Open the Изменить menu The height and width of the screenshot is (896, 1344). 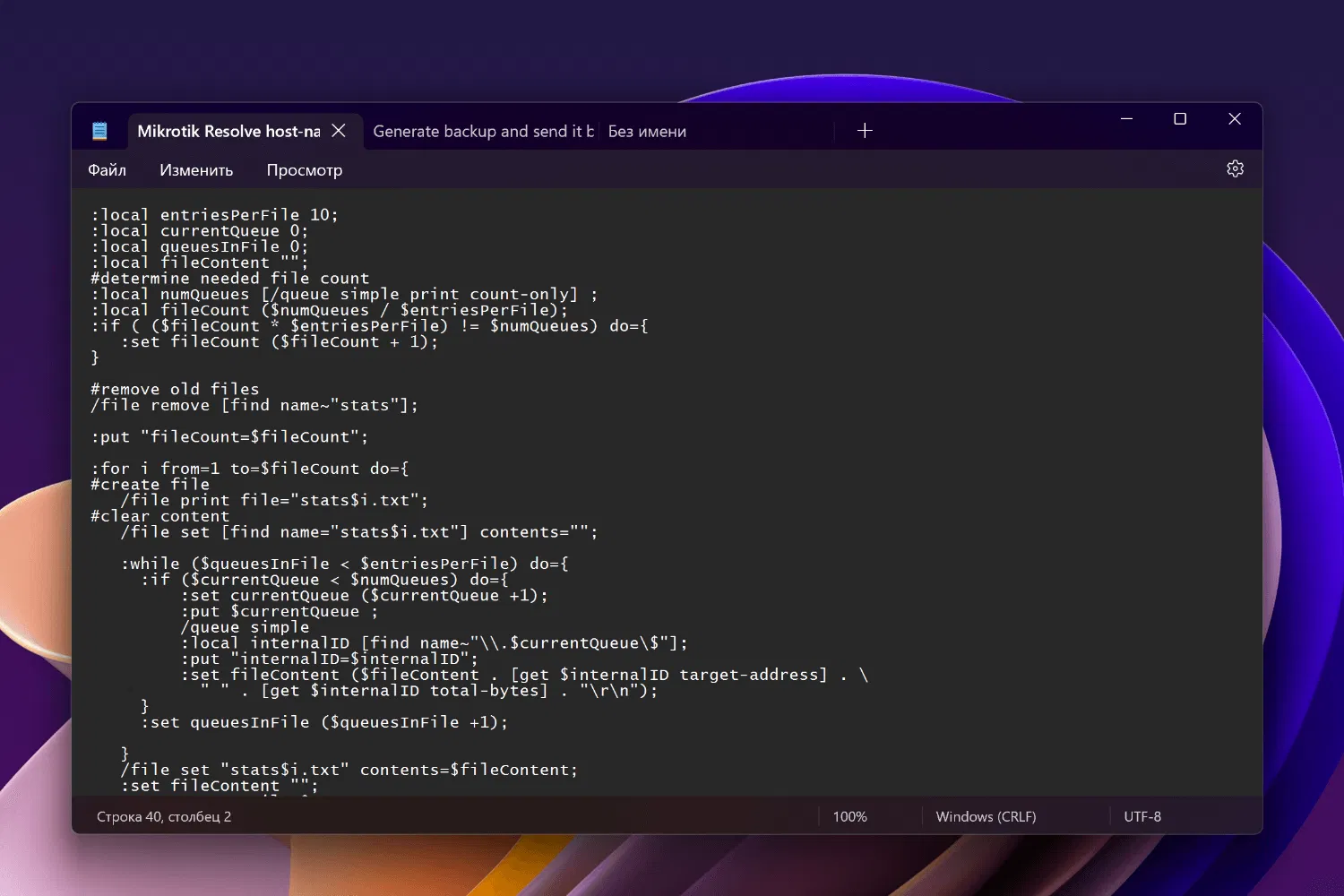point(196,169)
